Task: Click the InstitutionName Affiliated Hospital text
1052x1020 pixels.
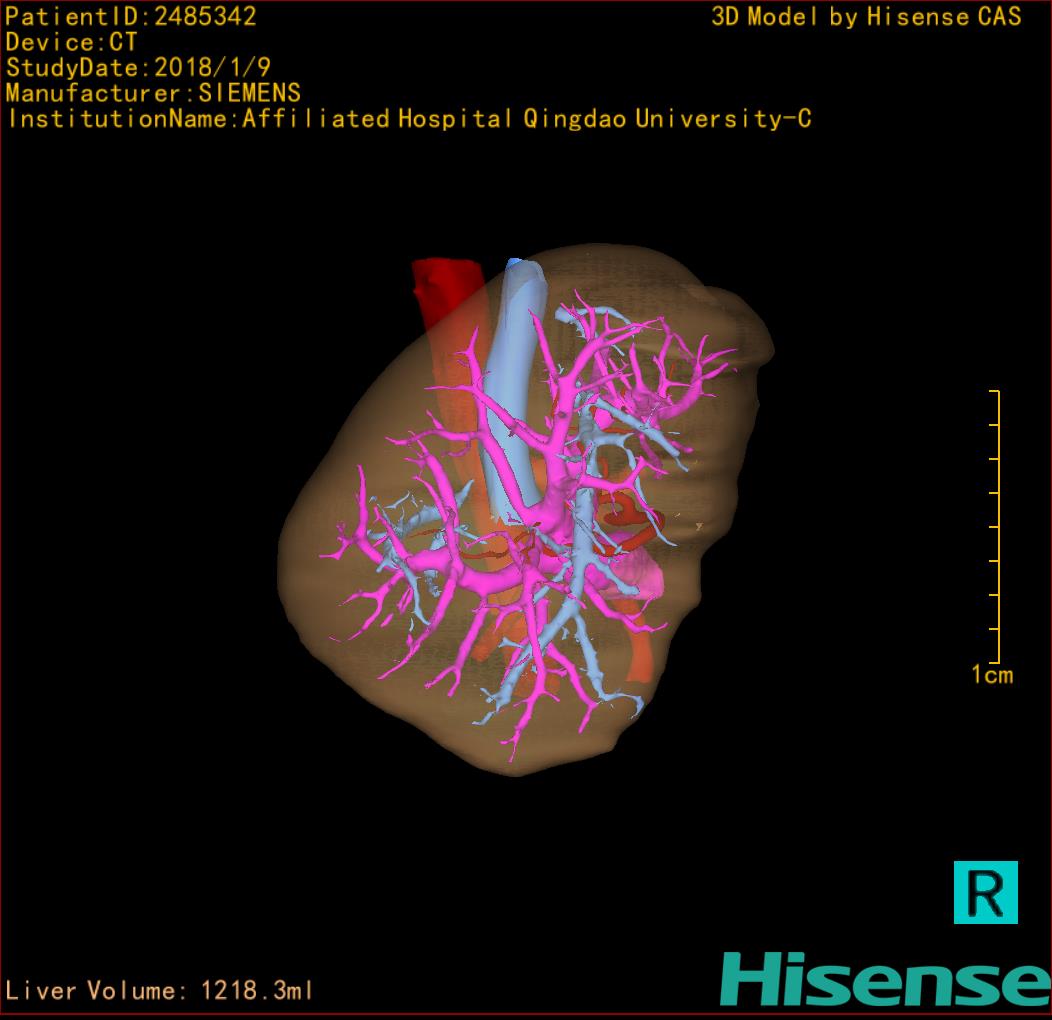Action: click(409, 119)
